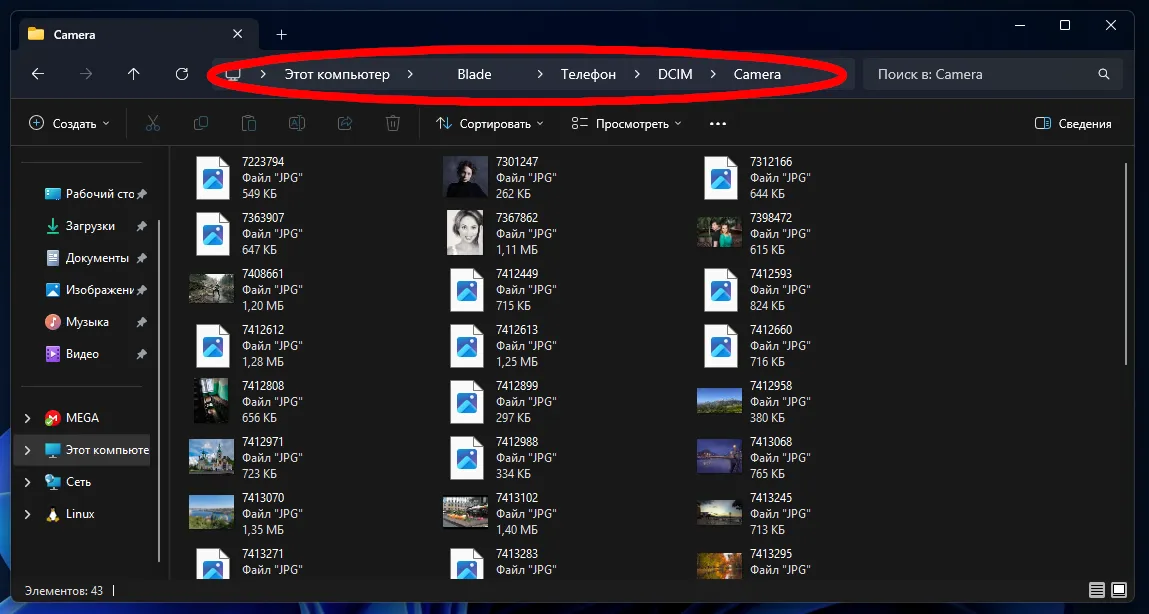Click the Back navigation arrow
The image size is (1149, 614).
38,74
